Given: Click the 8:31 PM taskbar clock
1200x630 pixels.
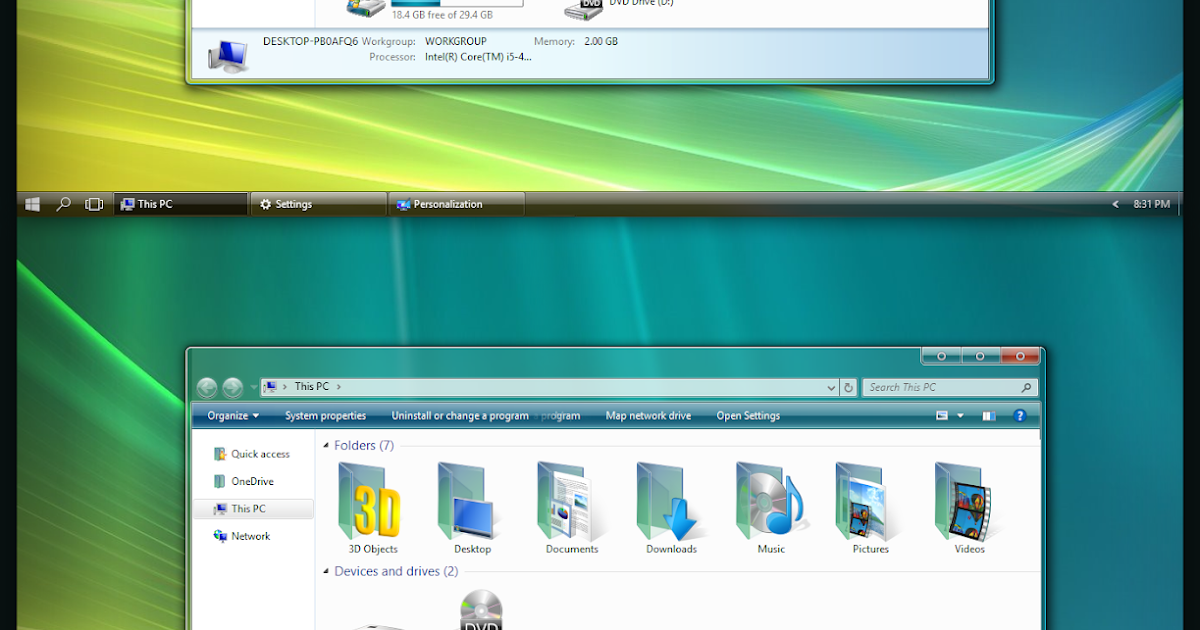Looking at the screenshot, I should [1151, 204].
